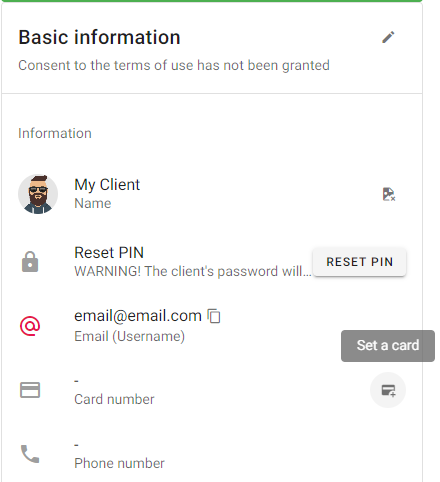
Task: Click the email@email.com address text
Action: tap(138, 316)
